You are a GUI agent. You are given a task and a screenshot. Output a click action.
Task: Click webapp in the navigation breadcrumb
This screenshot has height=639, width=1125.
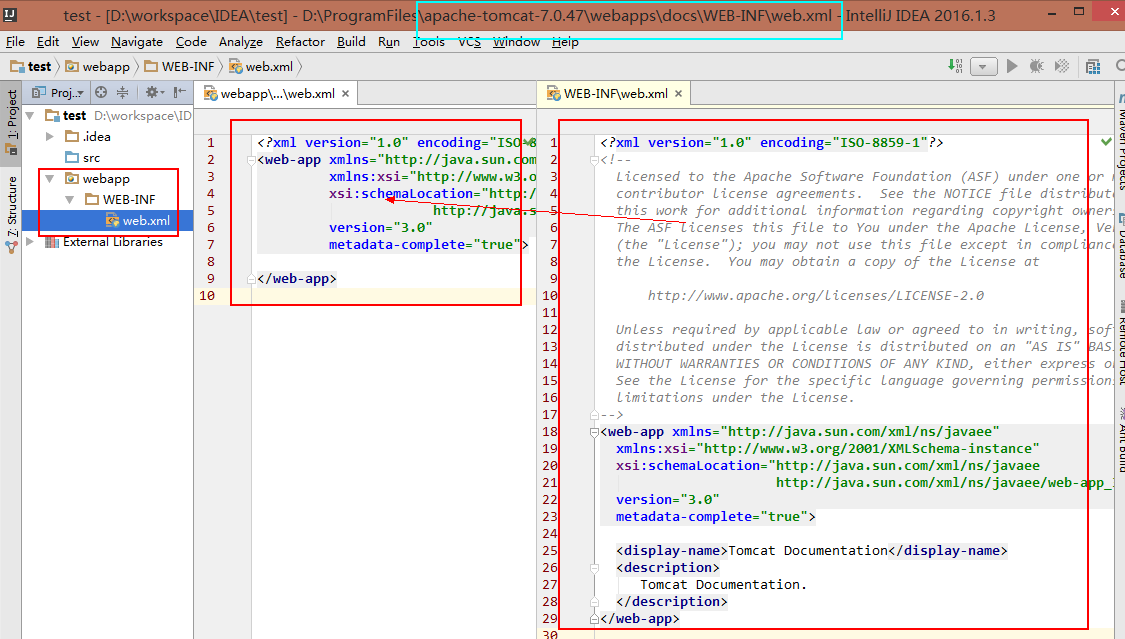coord(98,67)
